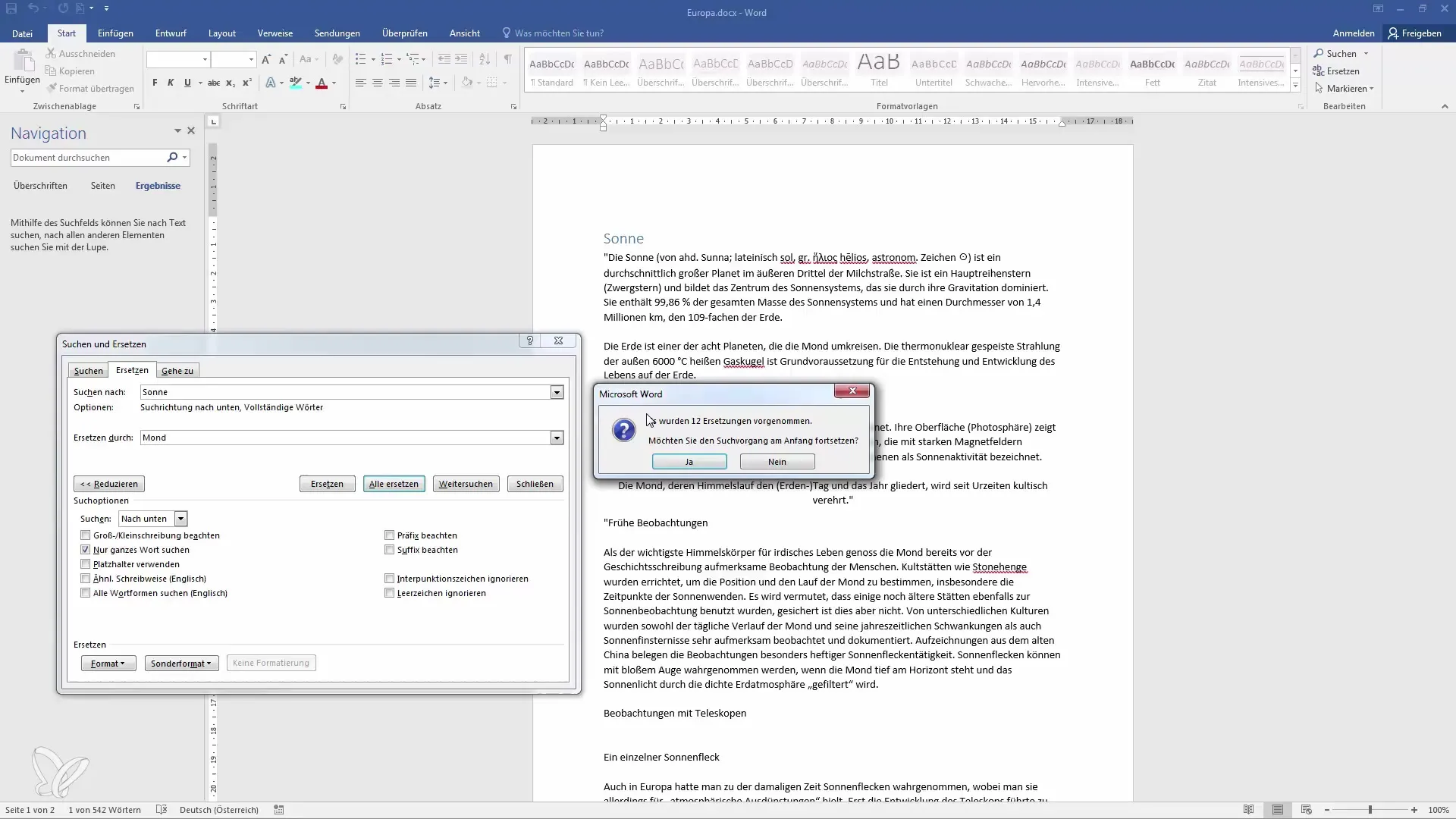The image size is (1456, 819).
Task: Enable 'Nur ganzes Wort suchen' checkbox
Action: (87, 549)
